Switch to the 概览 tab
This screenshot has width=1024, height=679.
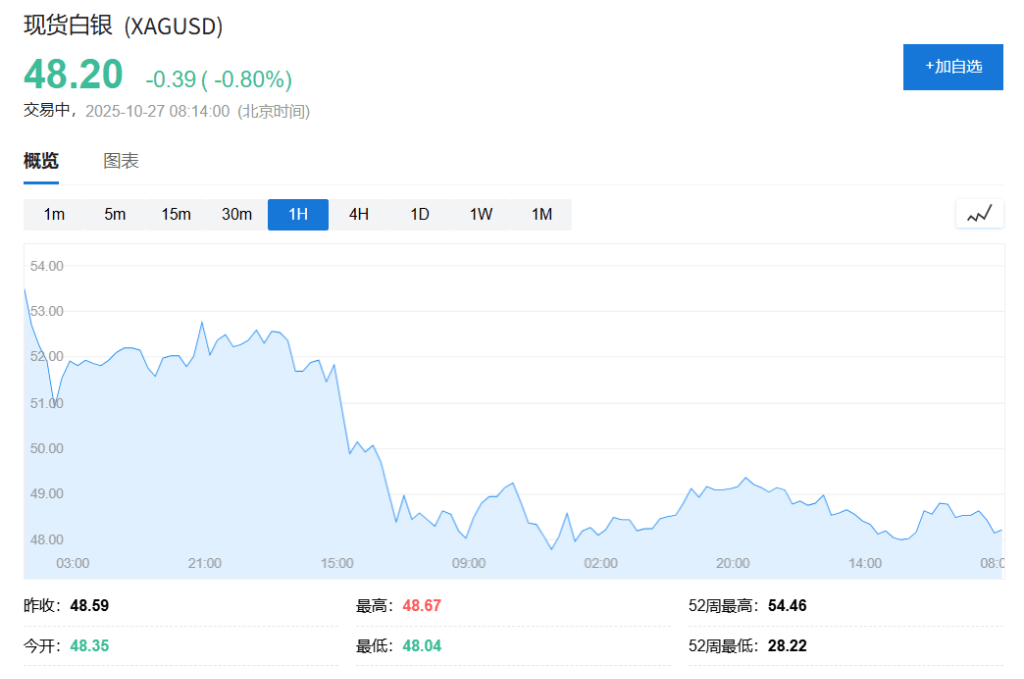tap(41, 161)
